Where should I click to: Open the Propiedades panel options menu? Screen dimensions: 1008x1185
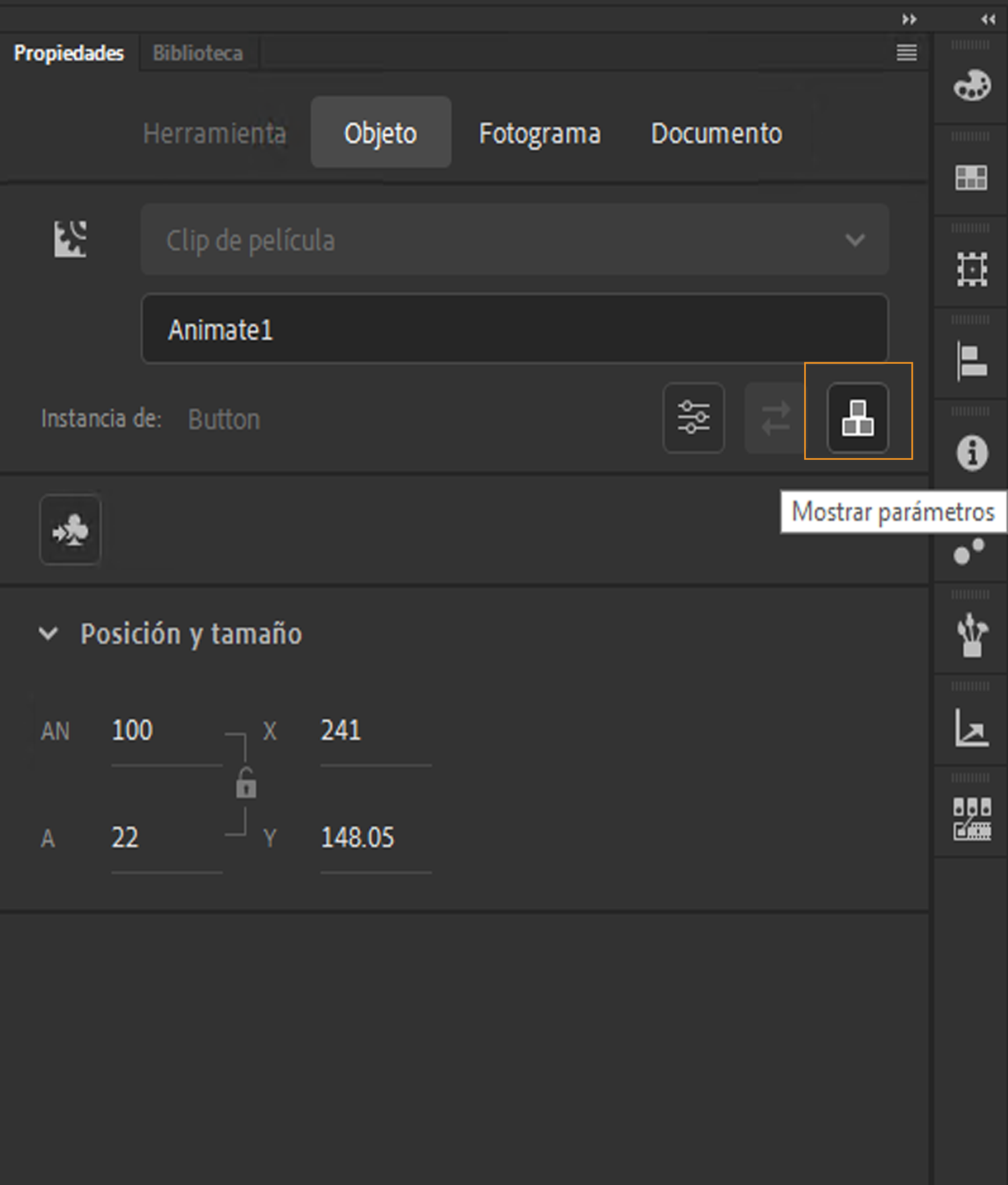[x=907, y=53]
